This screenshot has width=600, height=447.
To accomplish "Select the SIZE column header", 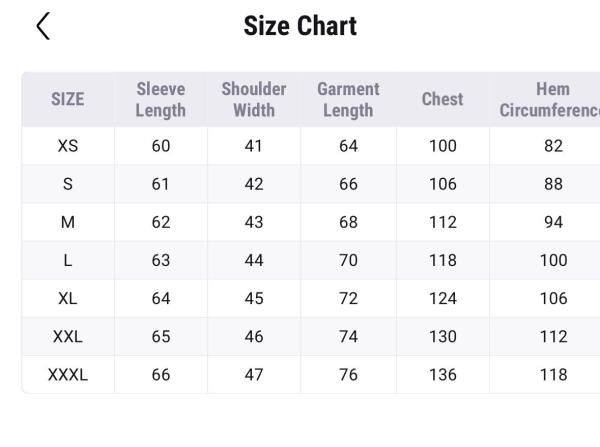I will (x=68, y=99).
